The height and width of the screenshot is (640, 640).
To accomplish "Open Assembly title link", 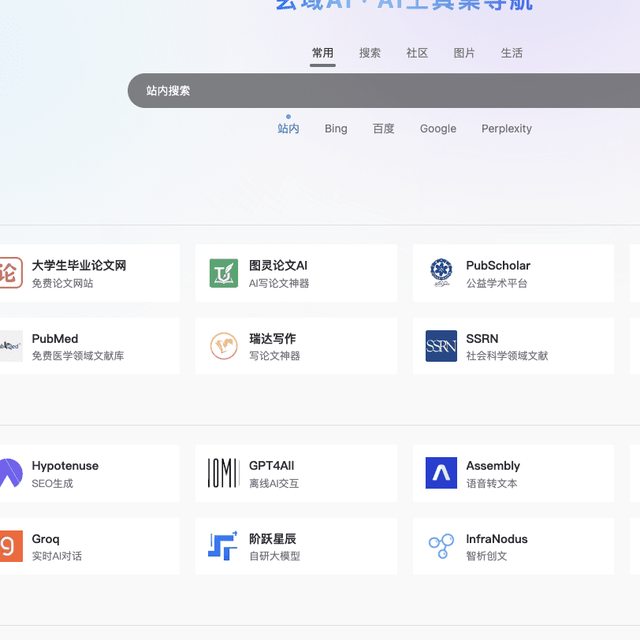I will pyautogui.click(x=493, y=466).
